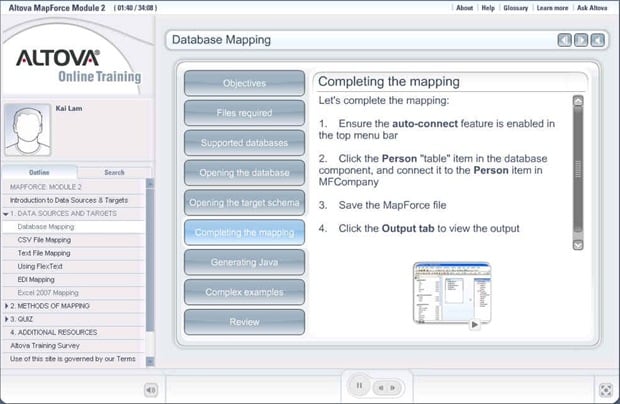Click the Completing the mapping heading
The image size is (620, 404).
click(389, 82)
